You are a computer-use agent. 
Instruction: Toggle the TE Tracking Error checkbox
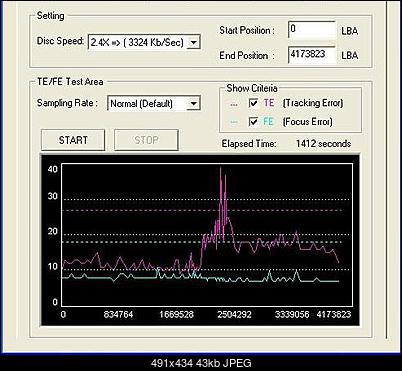253,103
